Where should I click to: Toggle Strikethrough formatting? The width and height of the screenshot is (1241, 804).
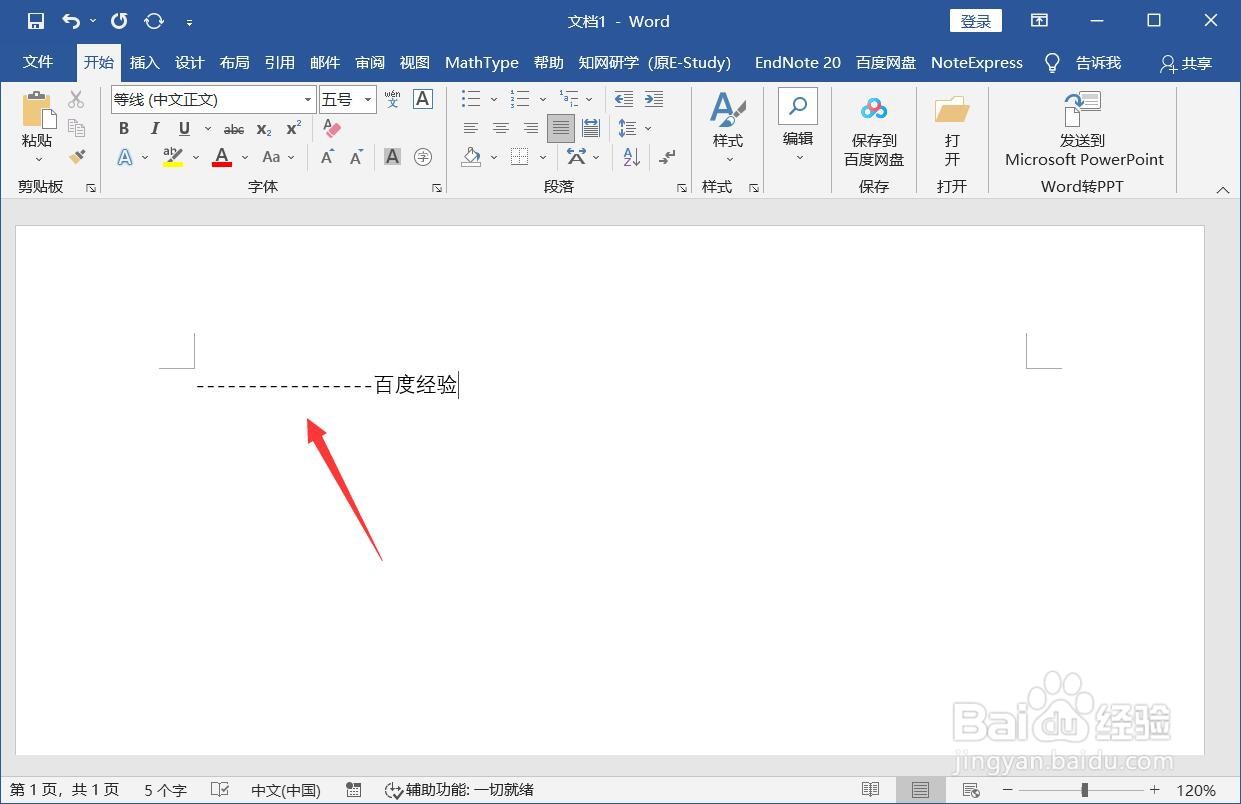tap(234, 129)
